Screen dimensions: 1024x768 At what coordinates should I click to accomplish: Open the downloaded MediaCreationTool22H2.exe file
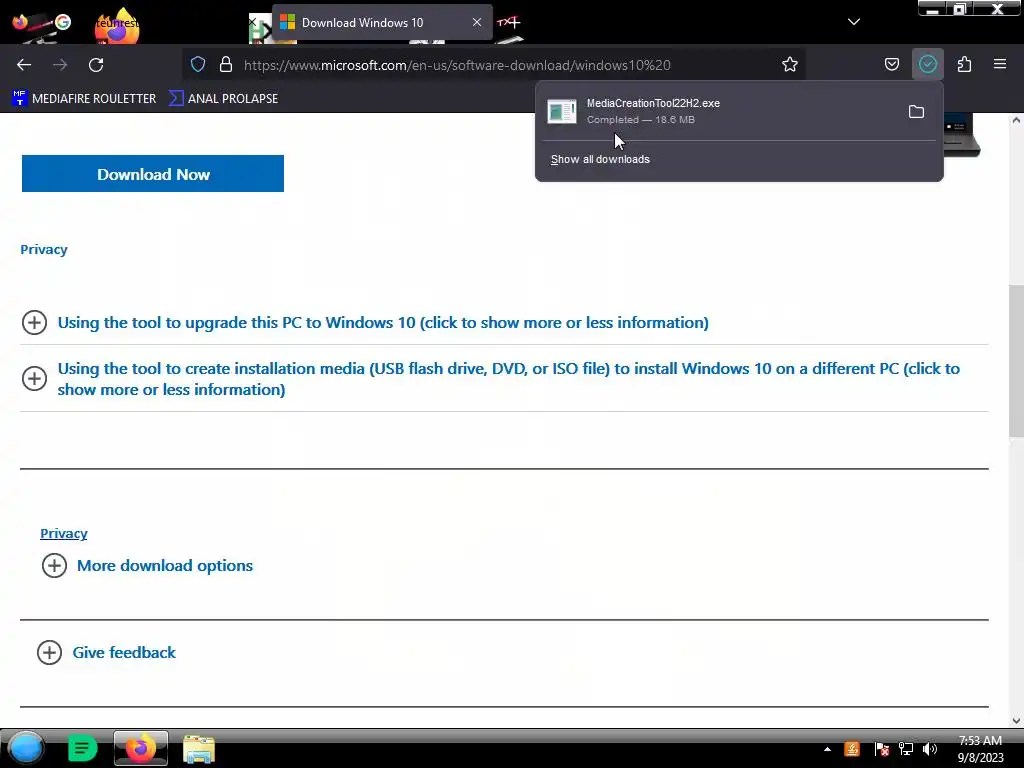(x=718, y=111)
